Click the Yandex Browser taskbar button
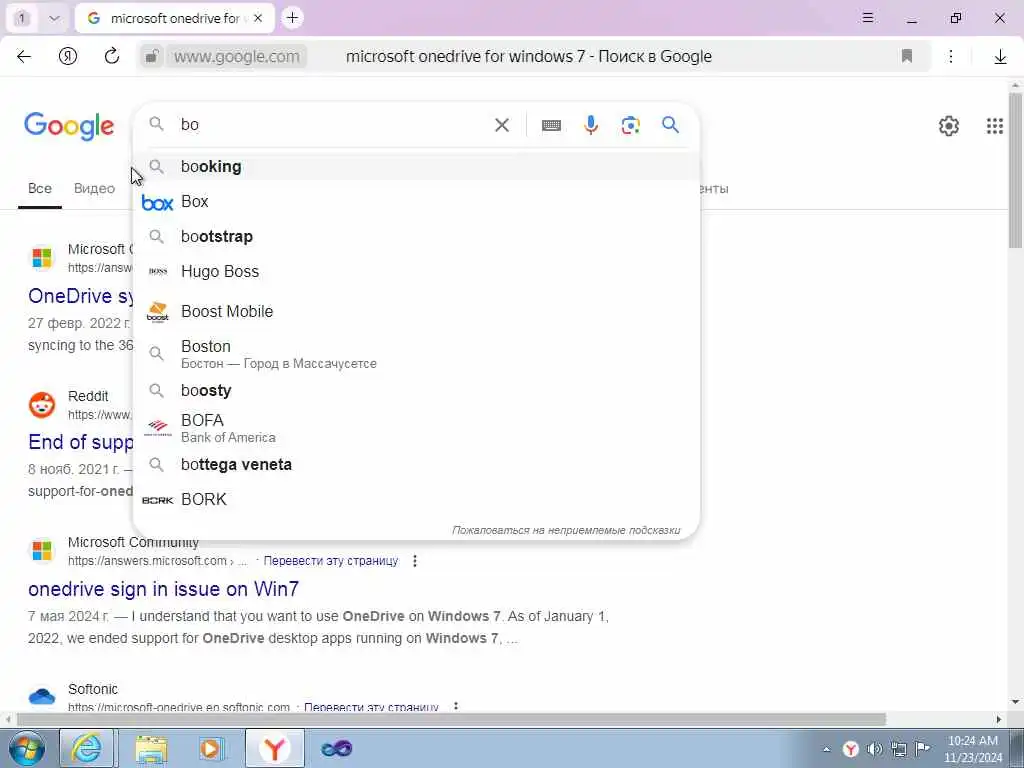The image size is (1024, 768). coord(274,748)
